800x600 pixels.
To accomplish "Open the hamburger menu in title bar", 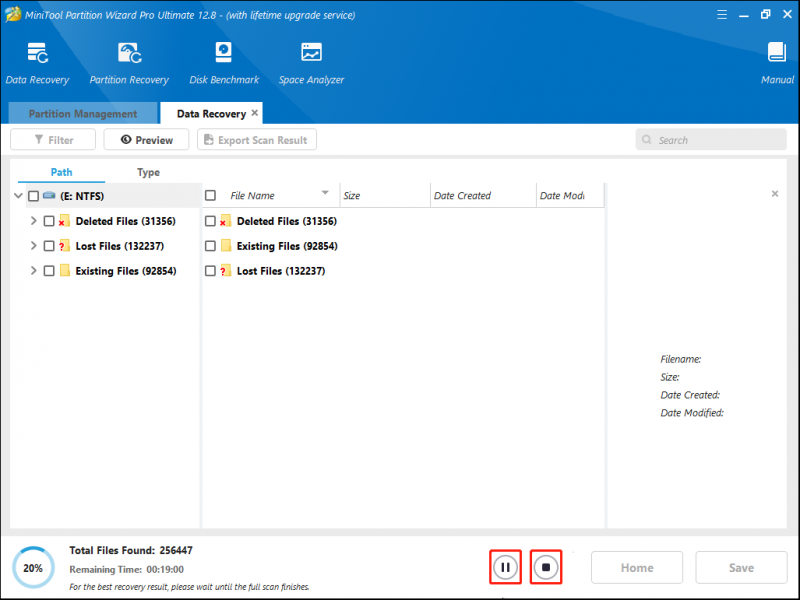I will [x=721, y=15].
